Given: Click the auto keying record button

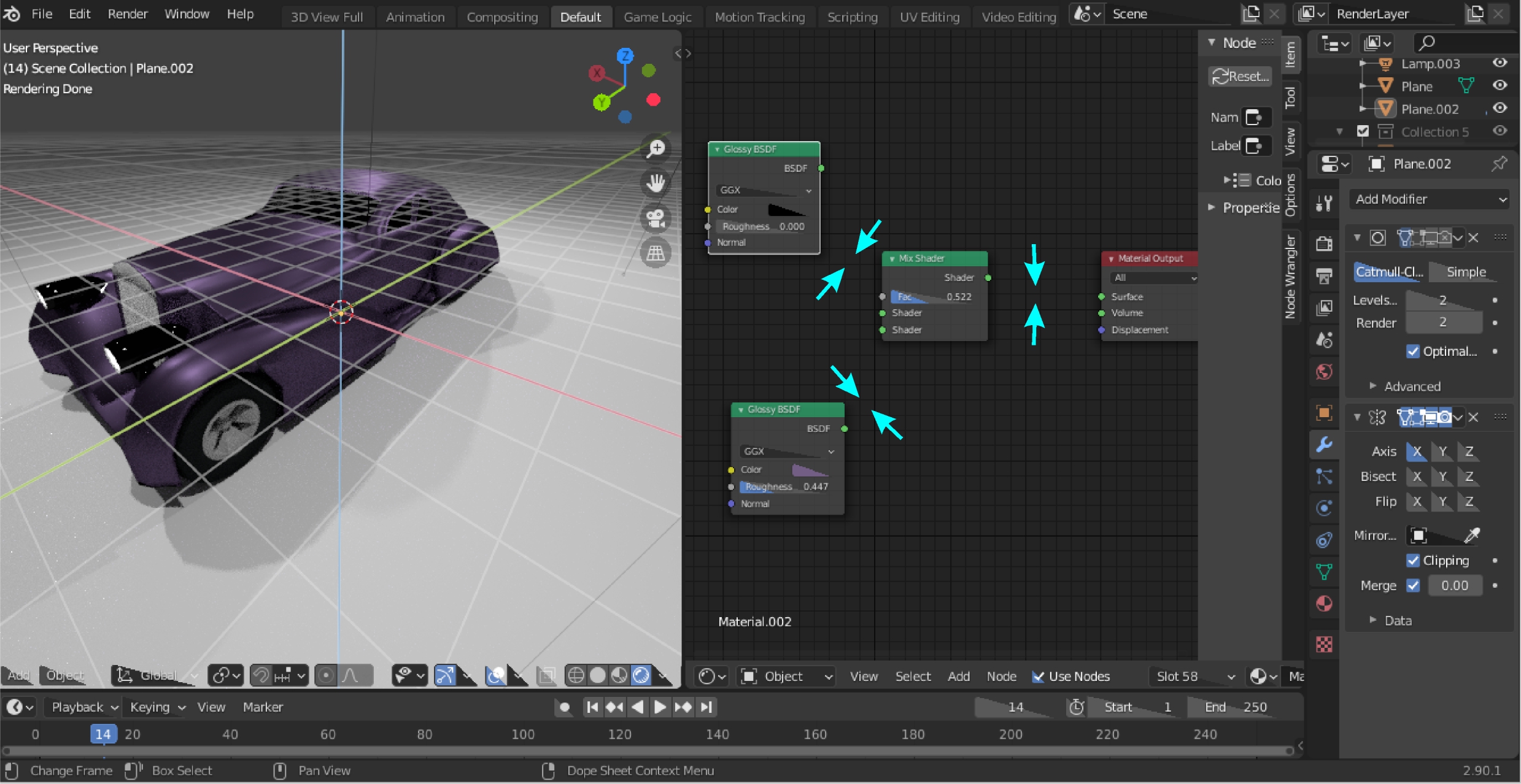Looking at the screenshot, I should coord(565,707).
